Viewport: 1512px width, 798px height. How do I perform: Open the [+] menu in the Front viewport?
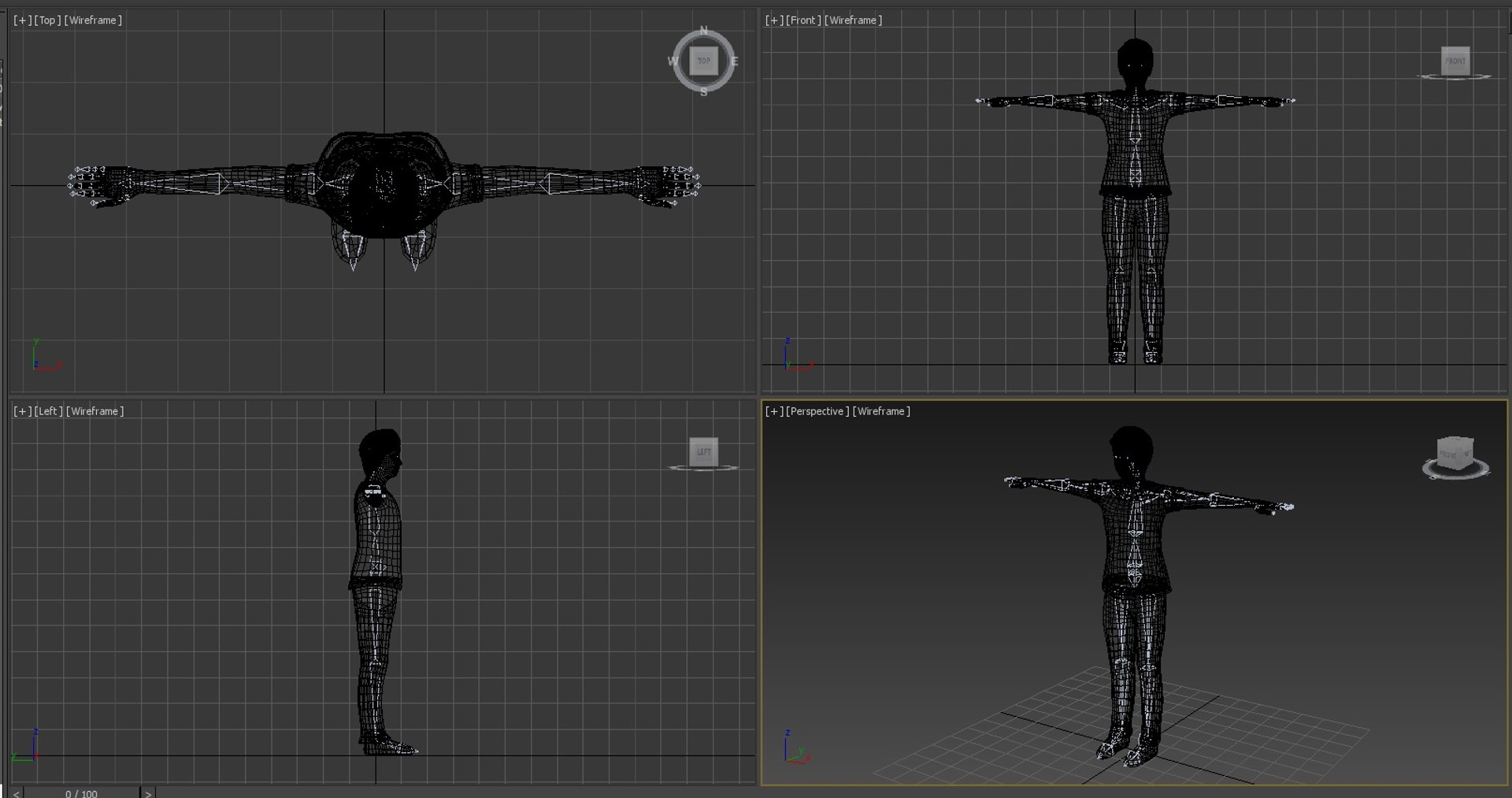[x=774, y=20]
